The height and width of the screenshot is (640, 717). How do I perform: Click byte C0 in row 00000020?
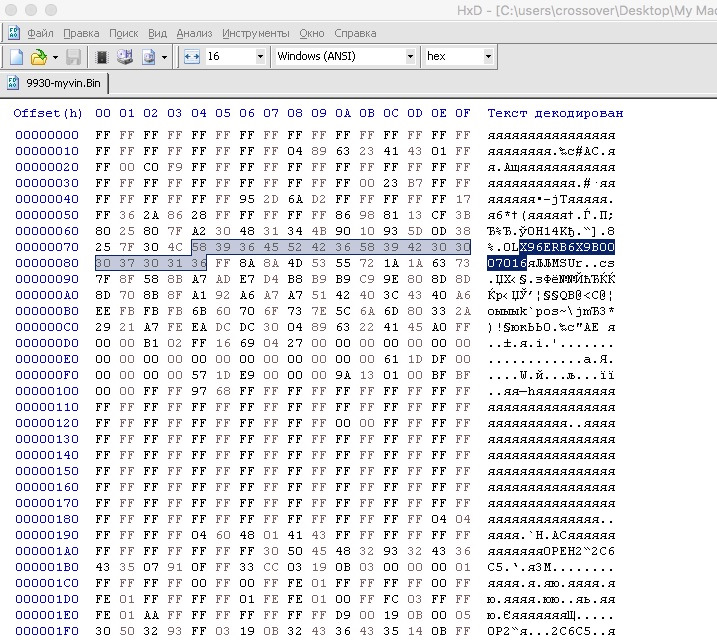pyautogui.click(x=151, y=167)
